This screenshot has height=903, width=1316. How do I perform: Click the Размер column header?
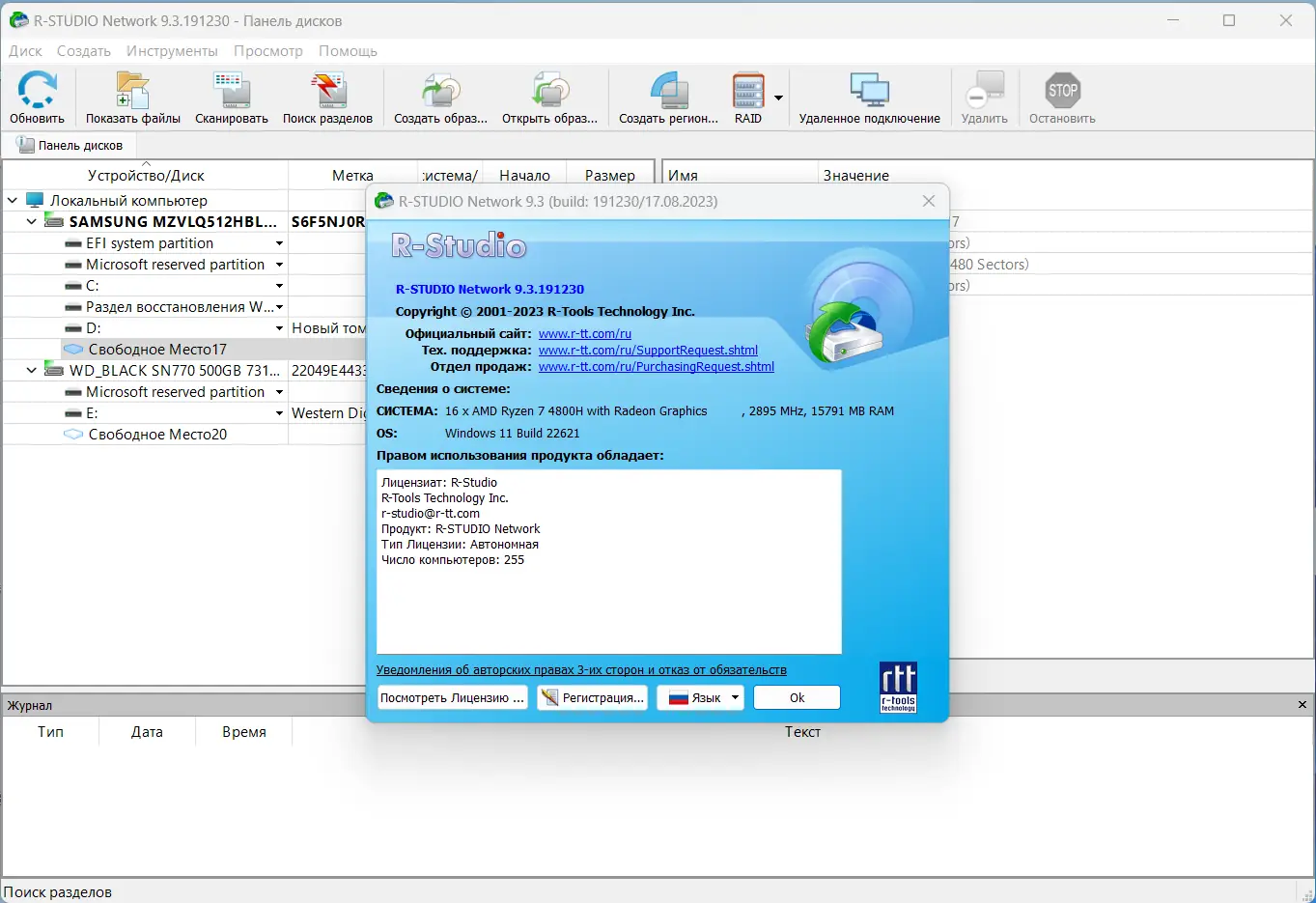tap(610, 175)
